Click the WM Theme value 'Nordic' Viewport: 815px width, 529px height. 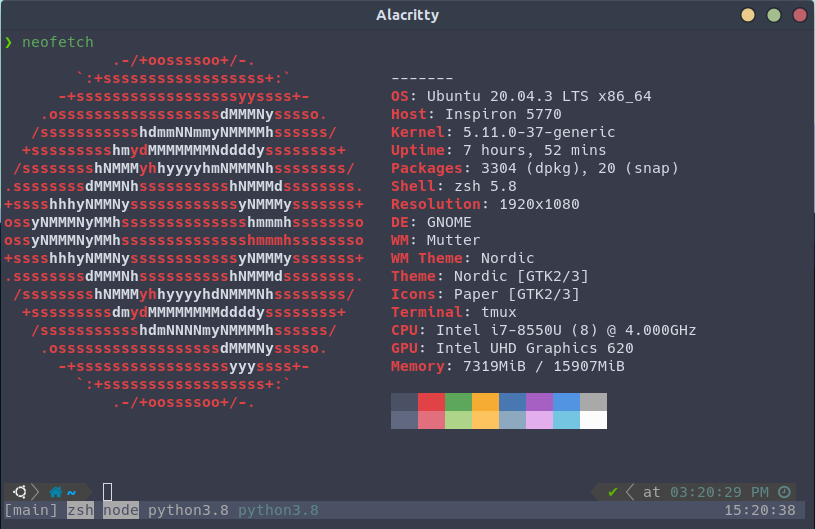pyautogui.click(x=507, y=258)
